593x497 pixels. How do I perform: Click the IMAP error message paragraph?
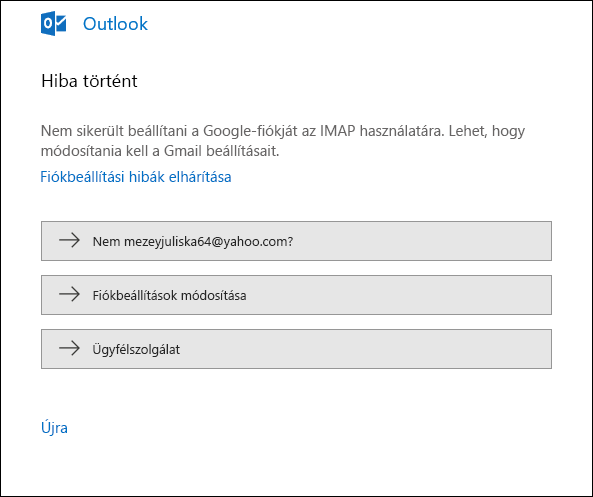(283, 141)
